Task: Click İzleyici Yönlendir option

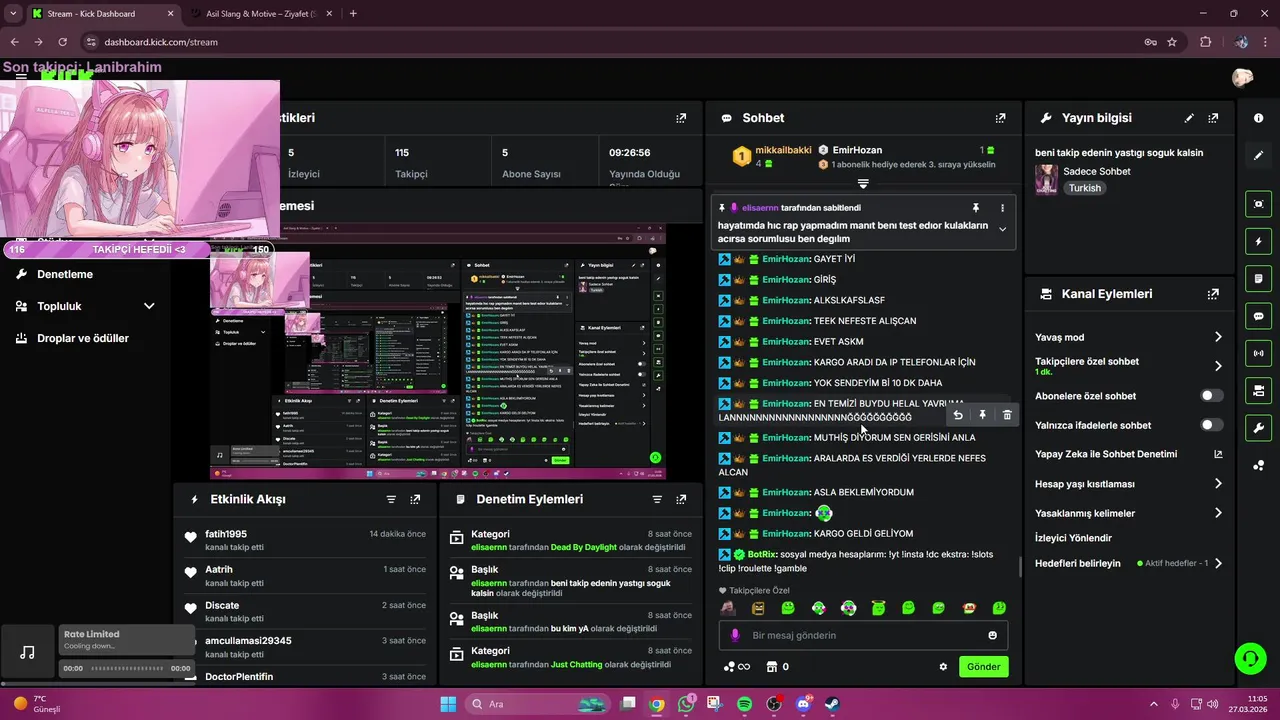Action: coord(1073,538)
